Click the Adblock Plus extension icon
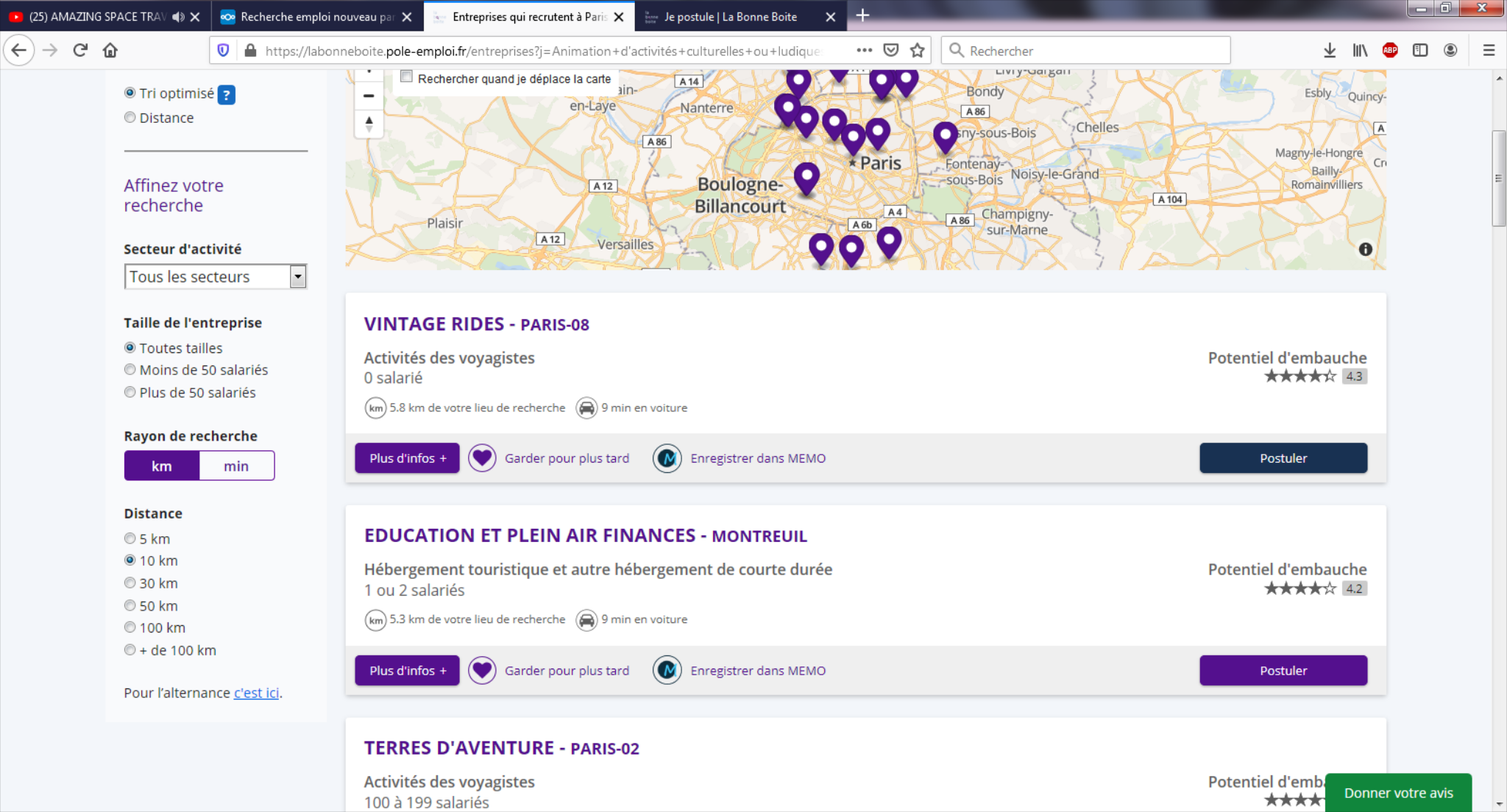The image size is (1507, 812). coord(1389,50)
